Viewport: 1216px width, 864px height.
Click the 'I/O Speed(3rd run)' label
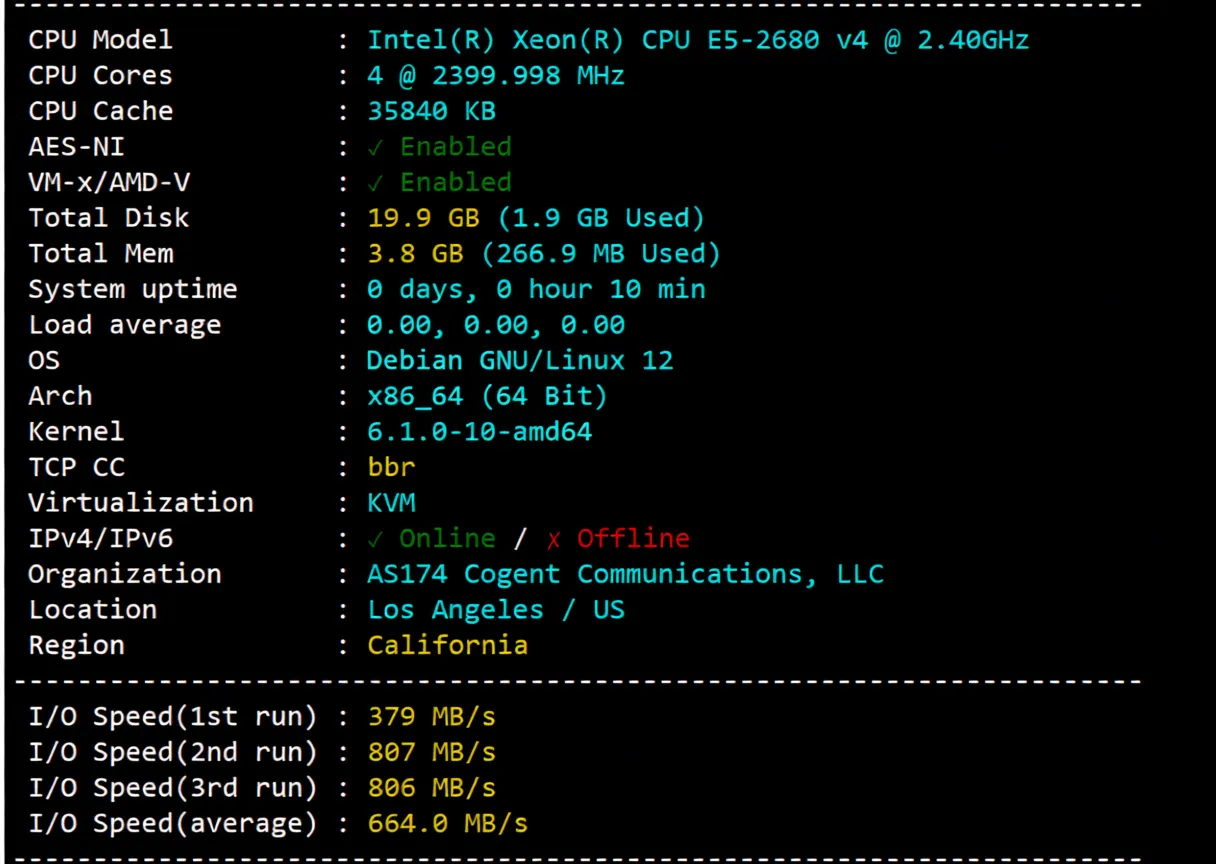tap(172, 788)
